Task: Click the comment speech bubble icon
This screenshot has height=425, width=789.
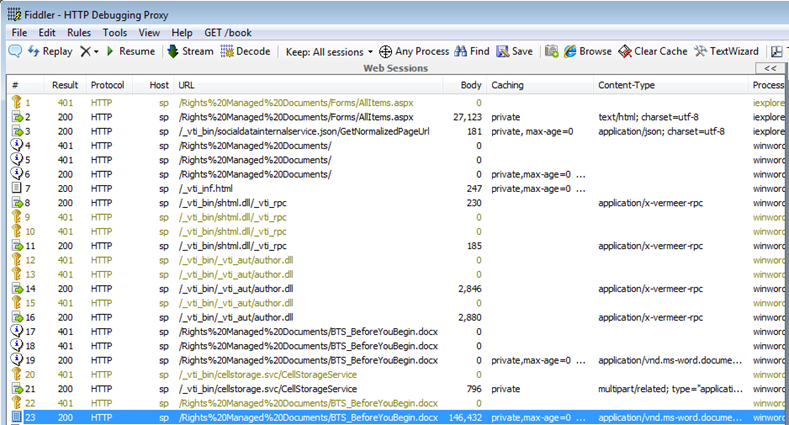Action: 14,51
